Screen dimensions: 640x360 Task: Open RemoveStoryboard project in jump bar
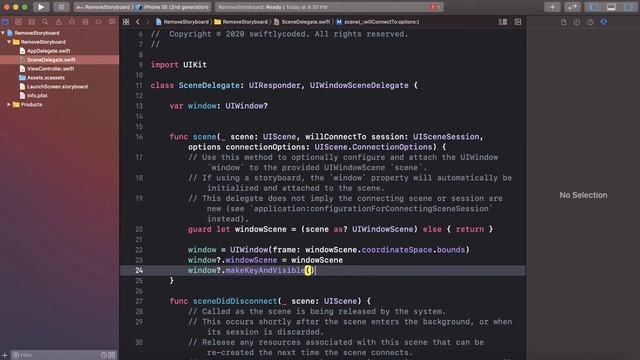click(x=182, y=22)
